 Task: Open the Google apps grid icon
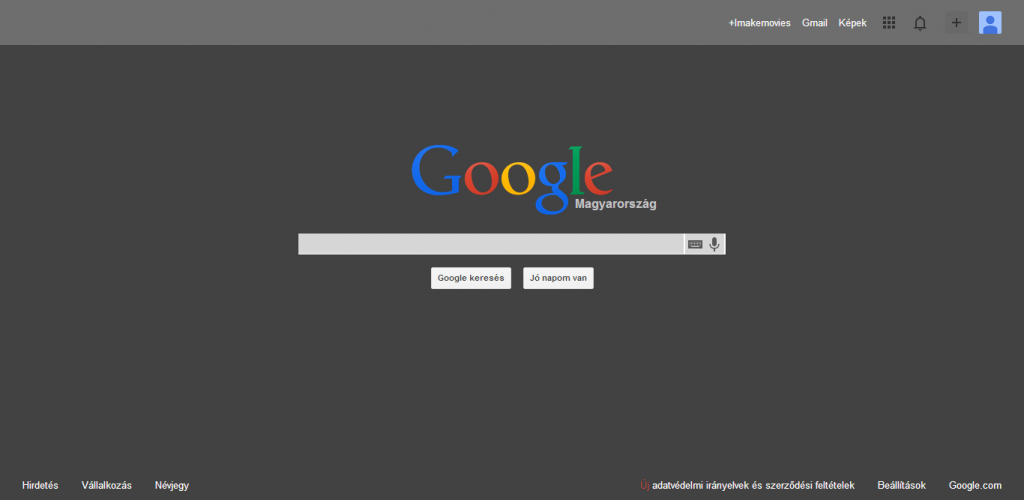tap(889, 23)
